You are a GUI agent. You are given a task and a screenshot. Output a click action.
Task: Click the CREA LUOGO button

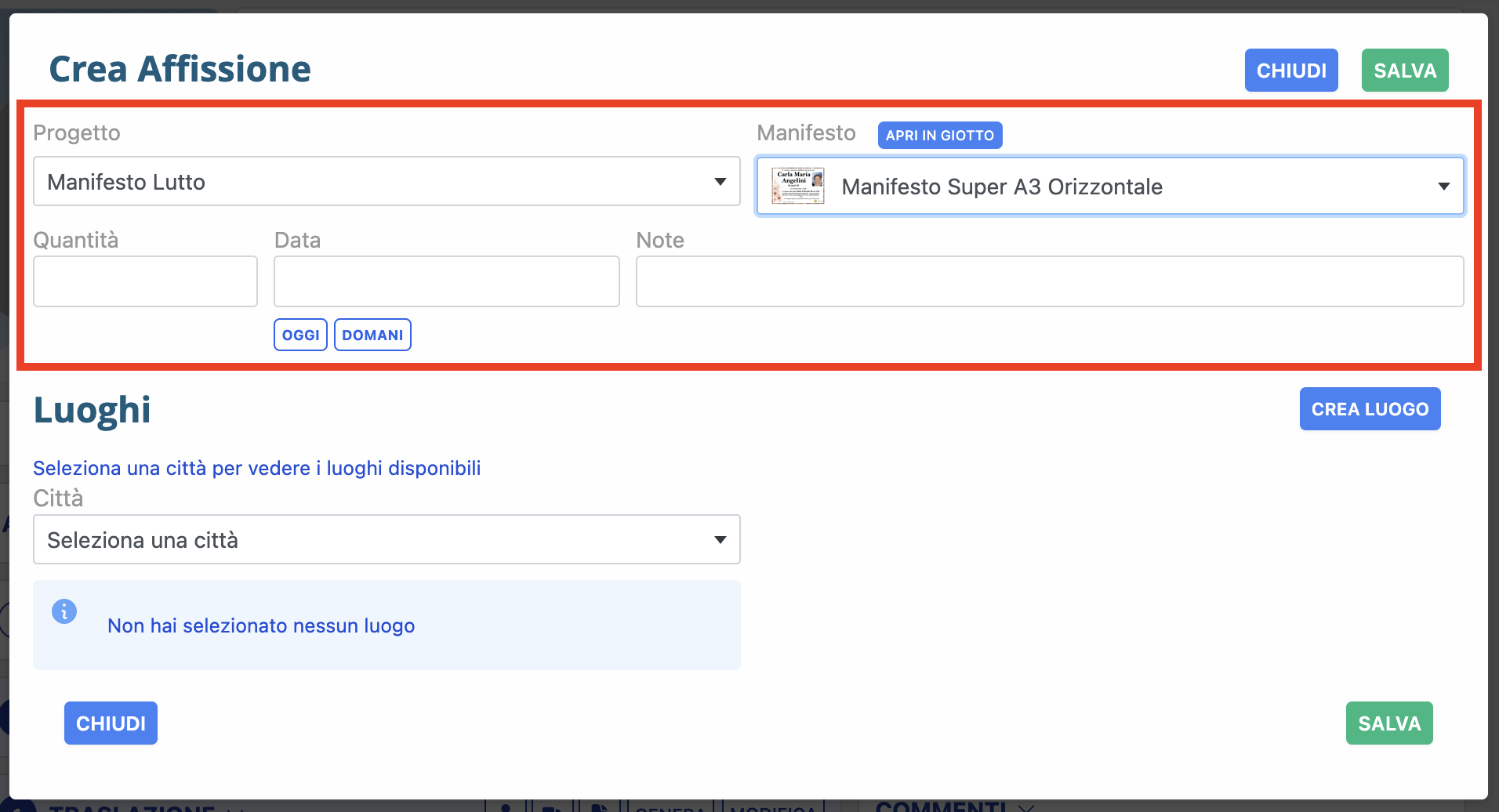pyautogui.click(x=1370, y=408)
